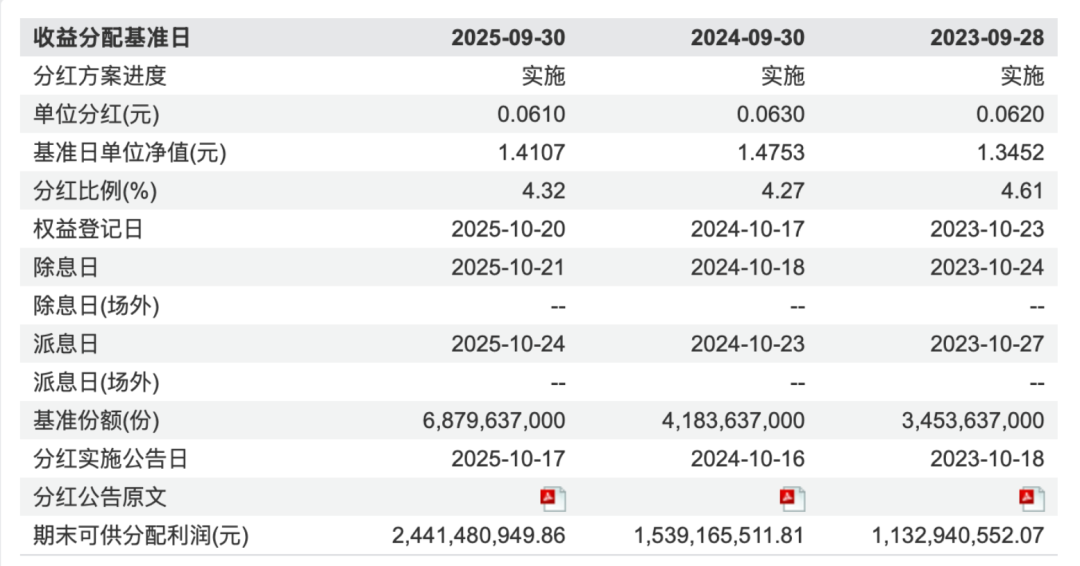
Task: Click the 2025-09-30 column header
Action: (508, 38)
